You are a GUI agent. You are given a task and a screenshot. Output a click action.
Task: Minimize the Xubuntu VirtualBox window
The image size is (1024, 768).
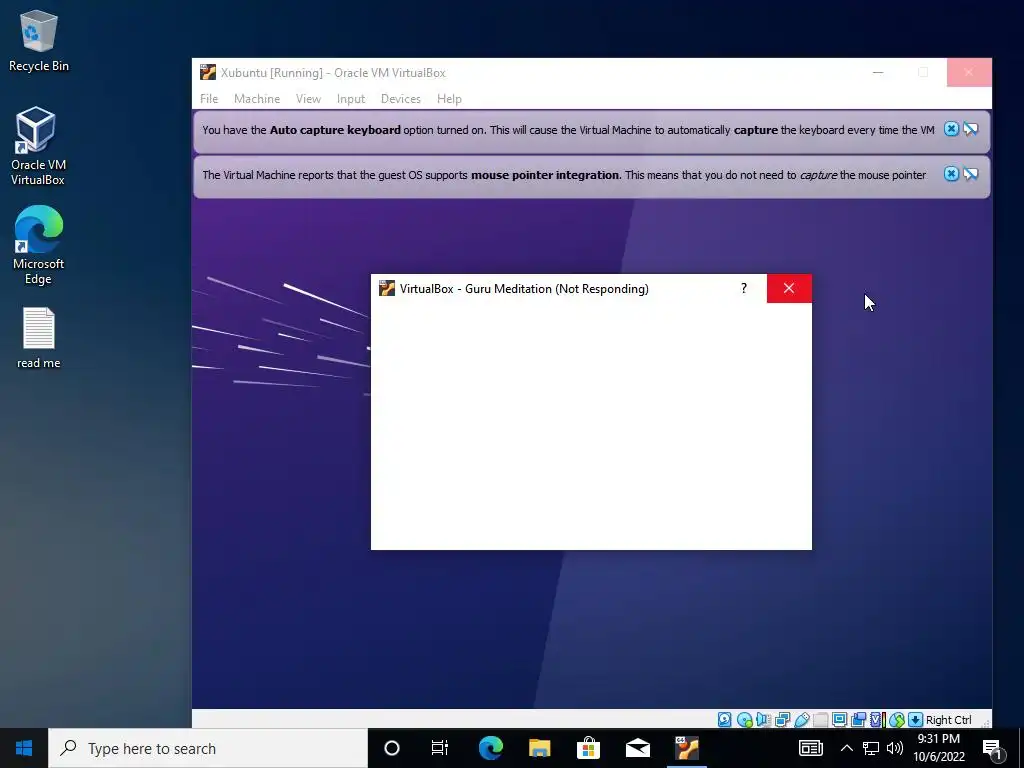[878, 72]
